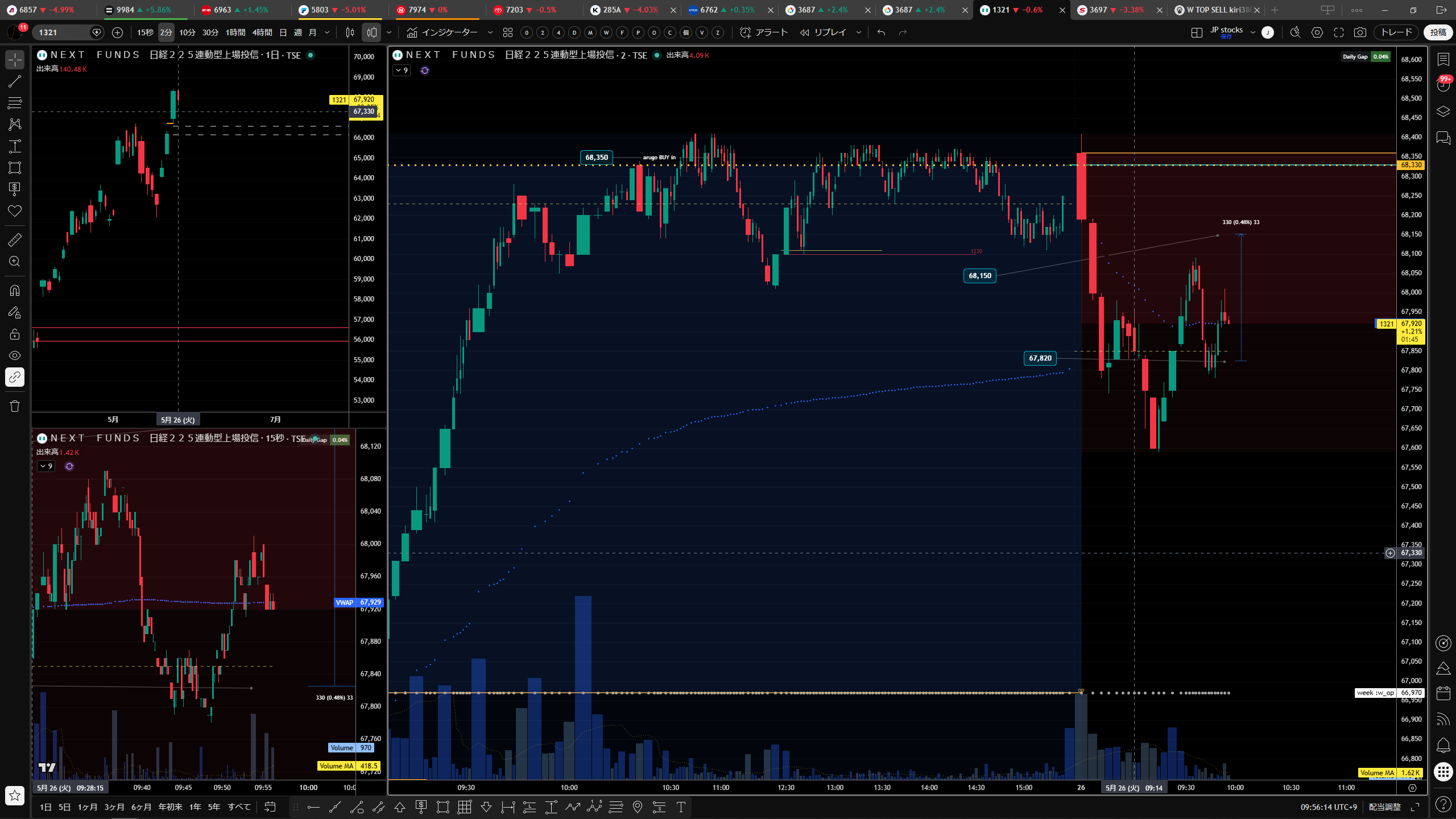Toggle magnet mode in drawing sidebar
Screen dimensions: 1456x819
click(x=15, y=291)
